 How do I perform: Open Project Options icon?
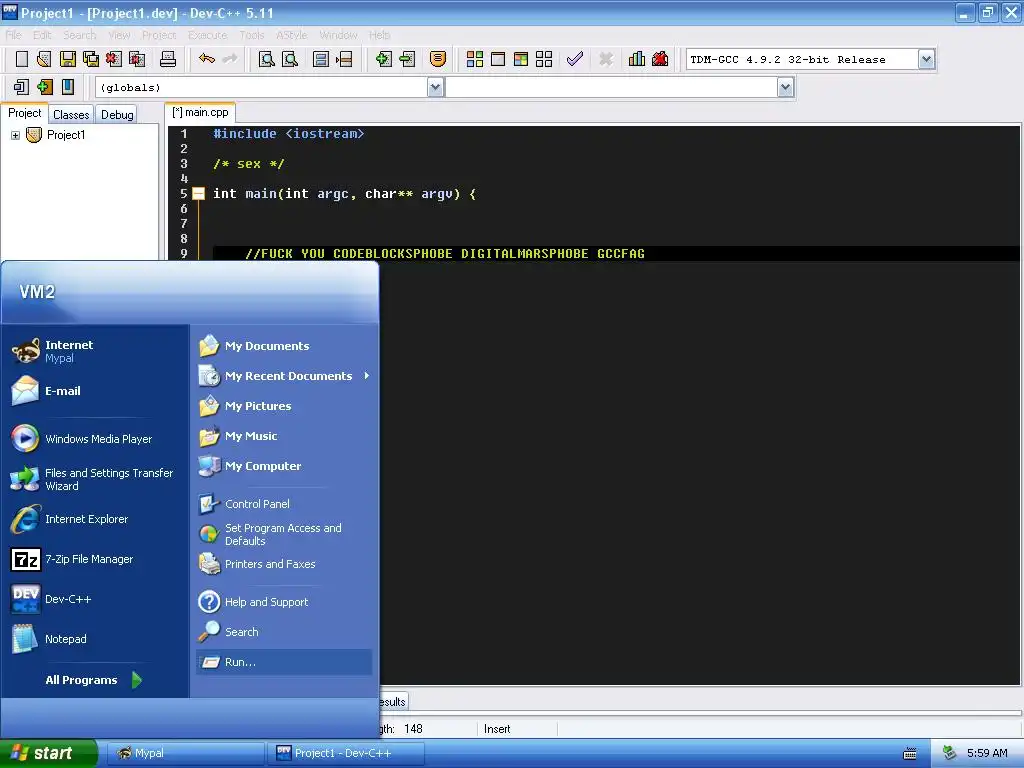click(438, 59)
